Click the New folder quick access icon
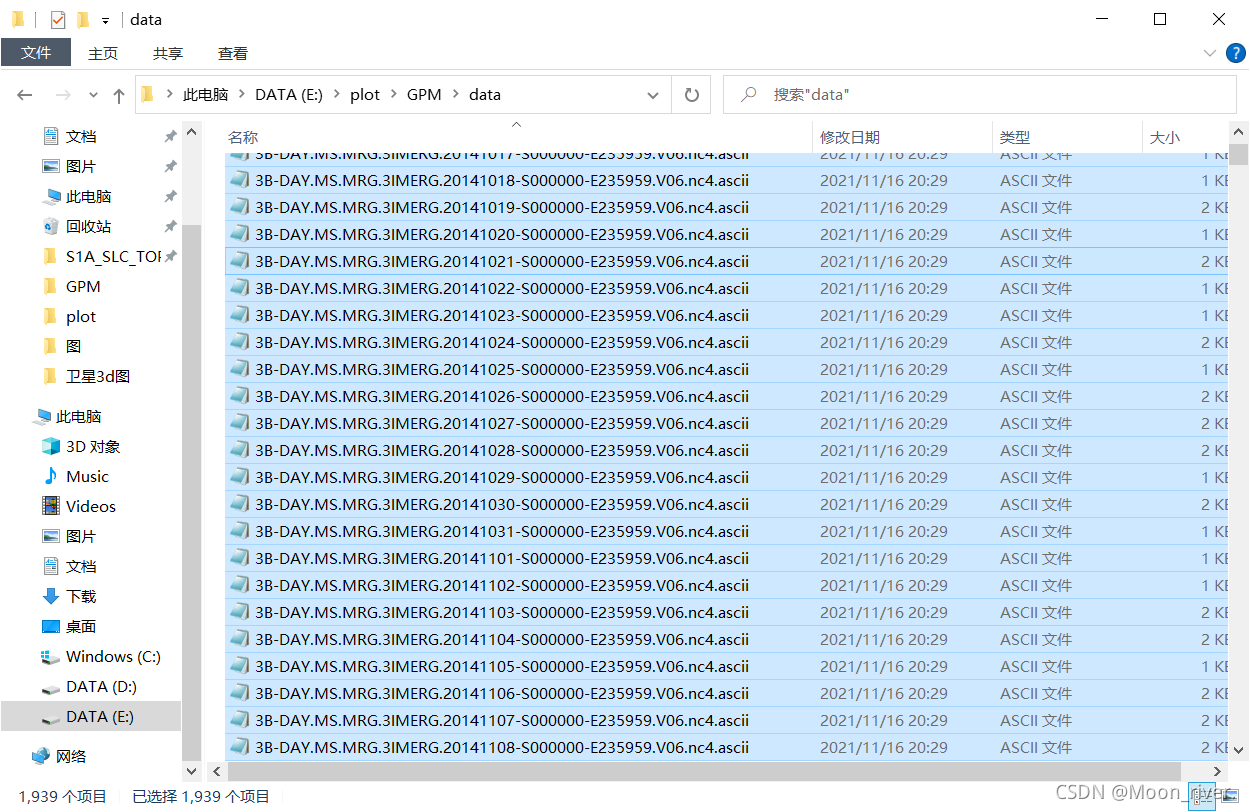1250x812 pixels. pyautogui.click(x=83, y=19)
